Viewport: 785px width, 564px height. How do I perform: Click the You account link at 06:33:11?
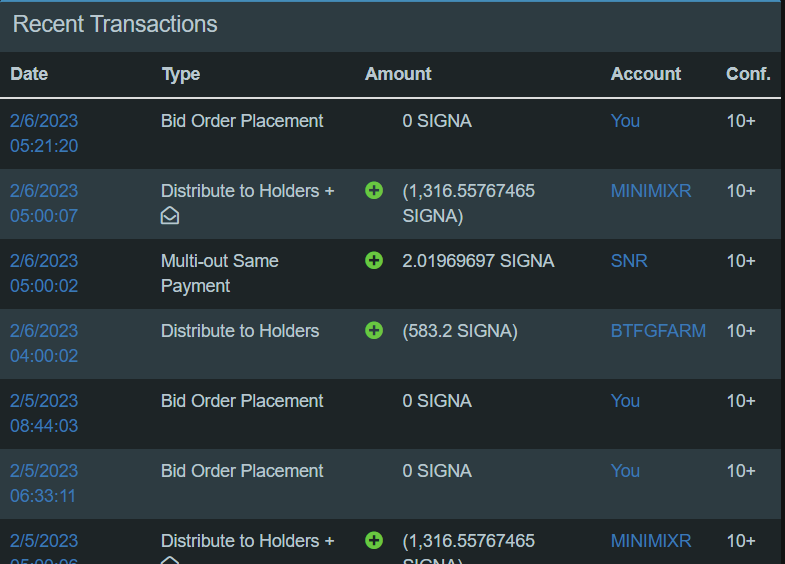(x=625, y=471)
